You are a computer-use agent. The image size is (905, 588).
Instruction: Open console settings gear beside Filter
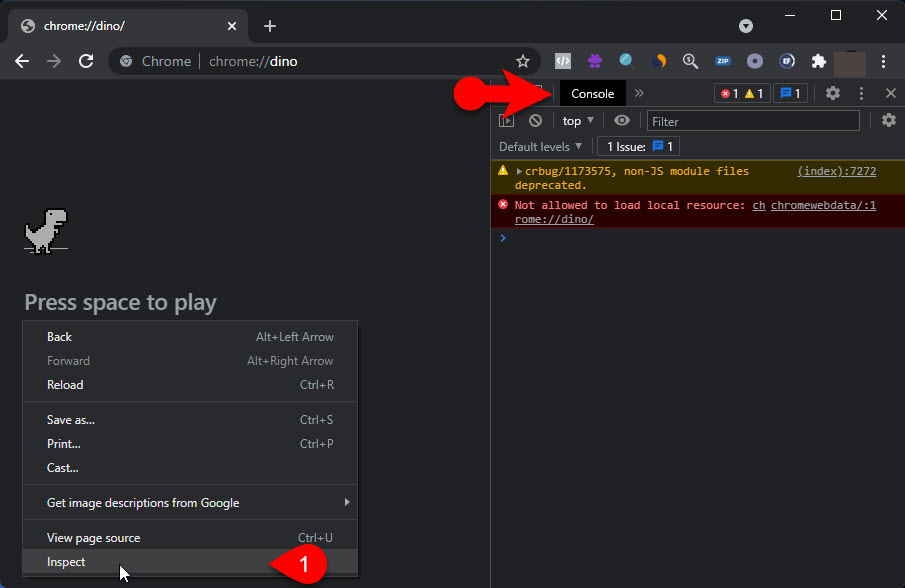[888, 120]
